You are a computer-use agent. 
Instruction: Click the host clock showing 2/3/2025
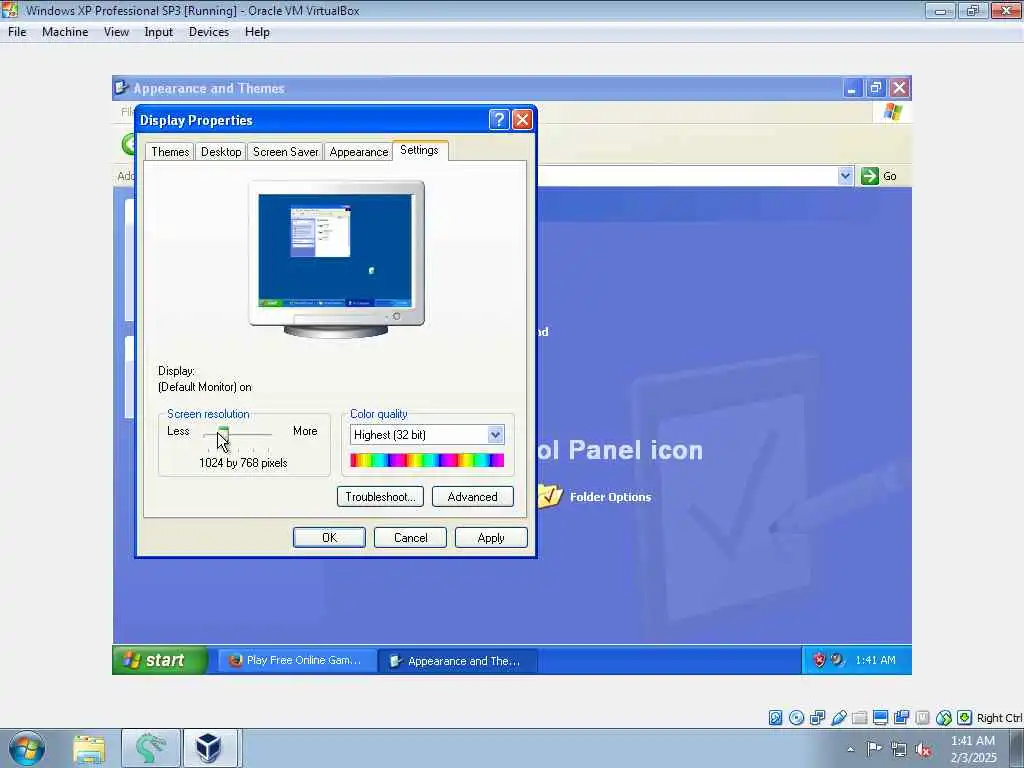pyautogui.click(x=973, y=749)
